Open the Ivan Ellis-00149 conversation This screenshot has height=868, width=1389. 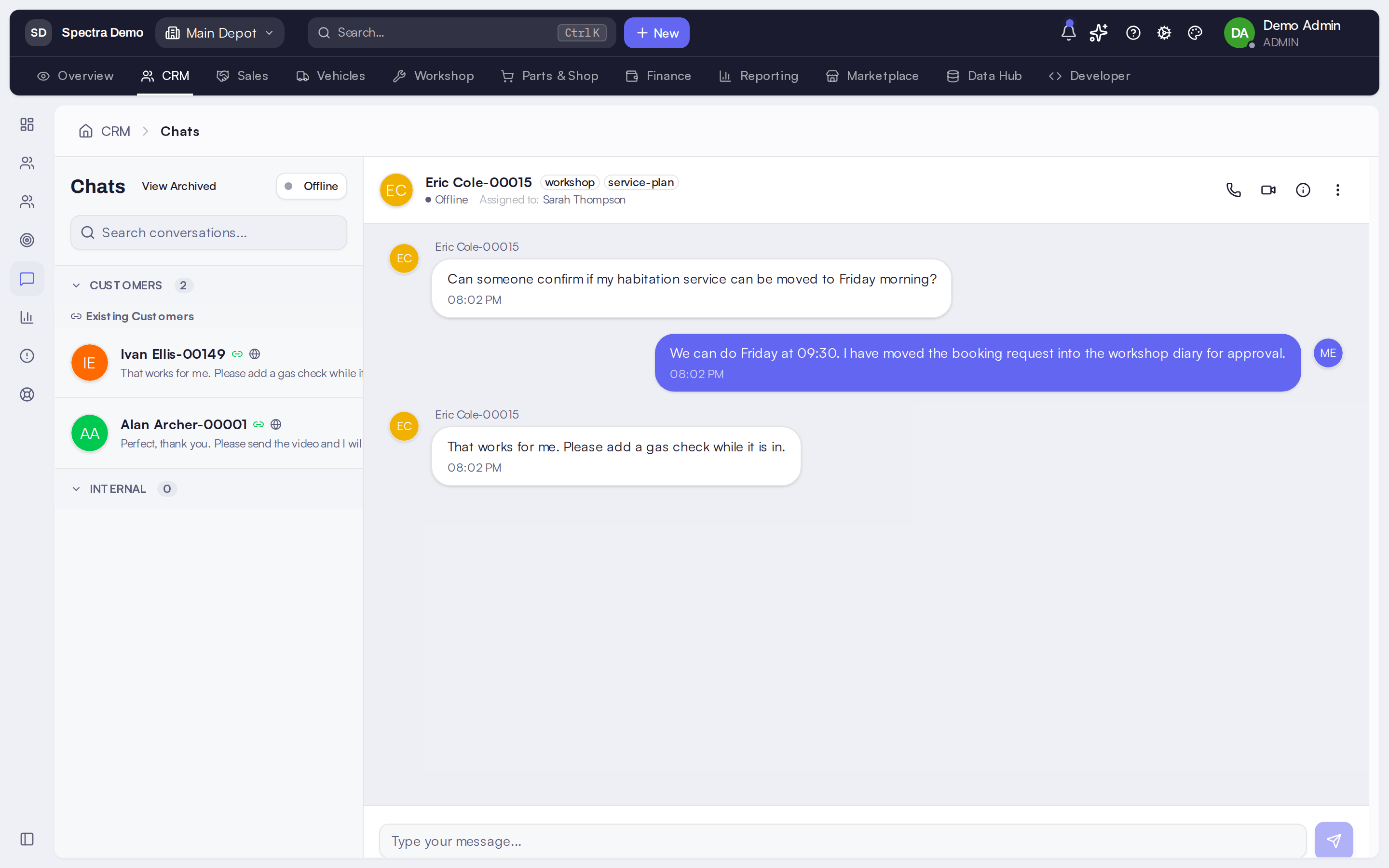(x=209, y=363)
